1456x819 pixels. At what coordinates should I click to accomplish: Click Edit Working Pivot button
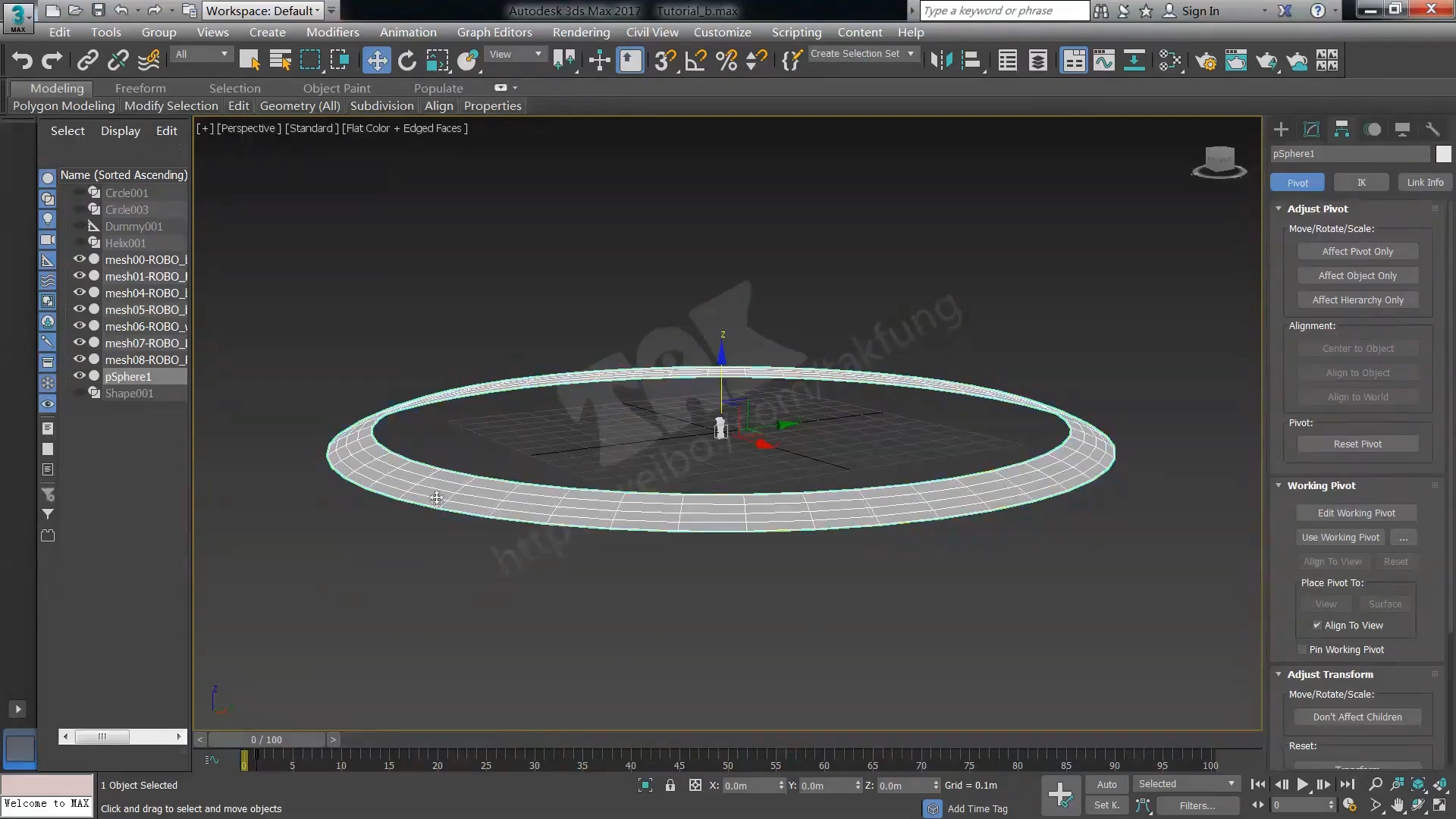(1356, 513)
